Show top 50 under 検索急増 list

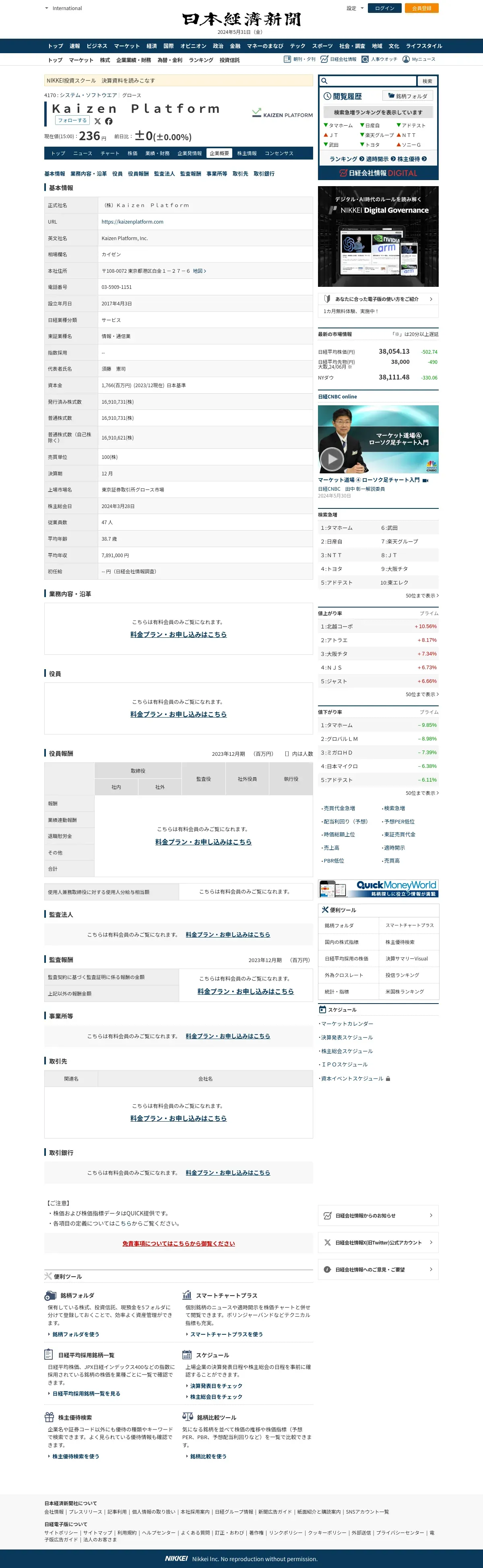click(x=422, y=595)
